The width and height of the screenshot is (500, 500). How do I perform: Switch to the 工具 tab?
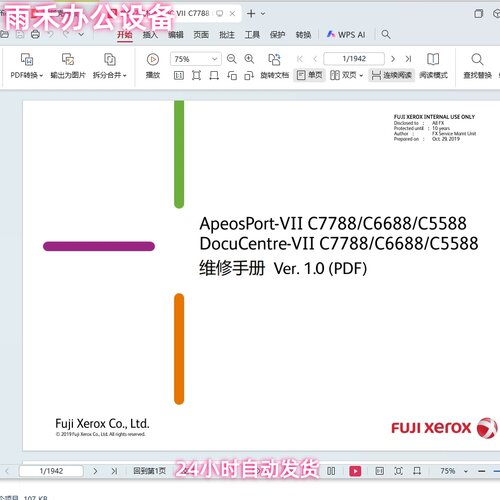click(x=252, y=35)
